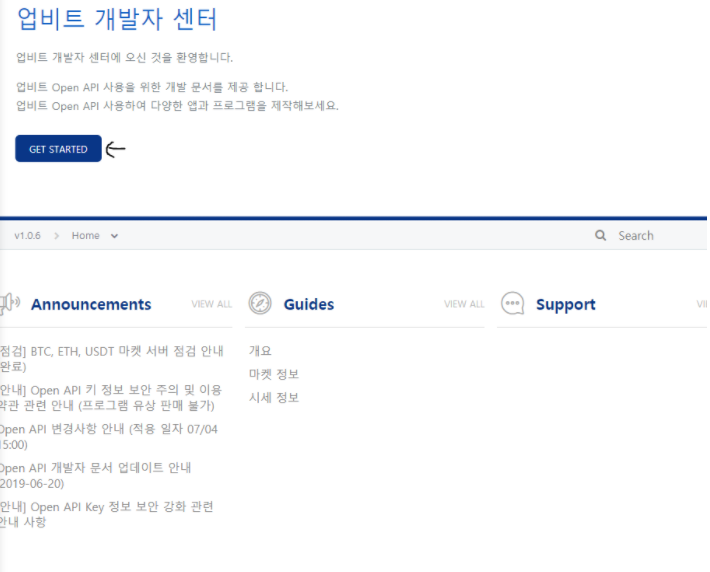Open the 마켓 정보 guide link
The width and height of the screenshot is (710, 572).
[273, 374]
